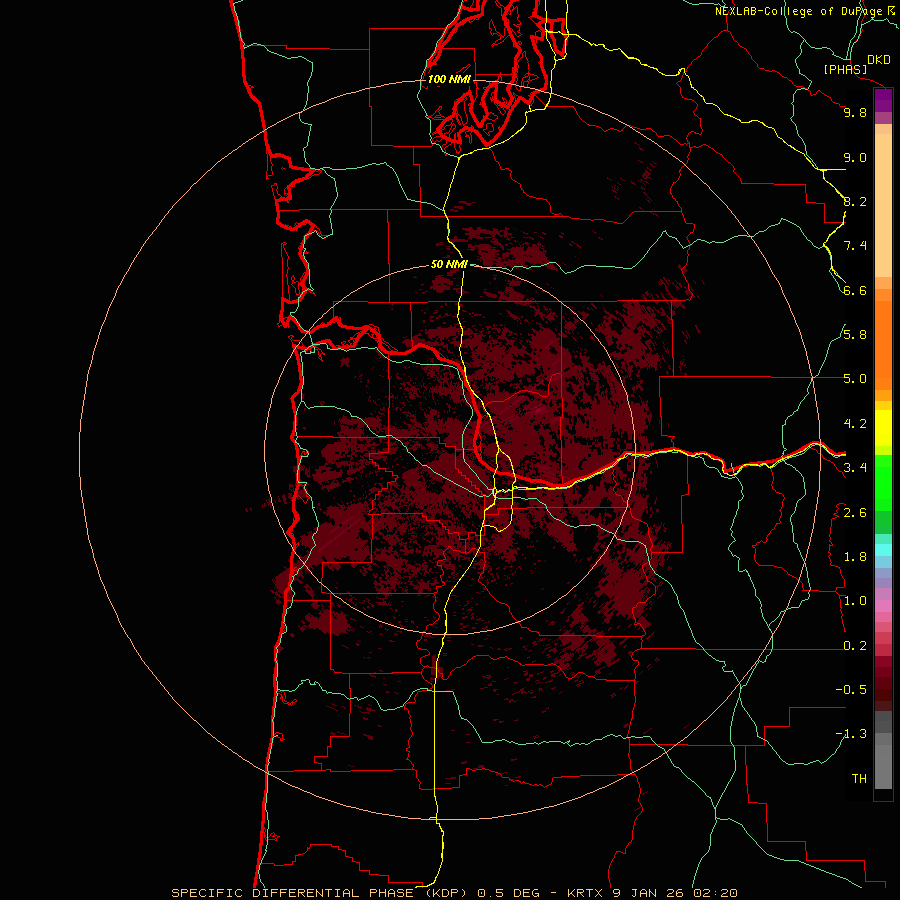Viewport: 900px width, 900px height.
Task: Click the TH threshold label on the scale
Action: (859, 778)
